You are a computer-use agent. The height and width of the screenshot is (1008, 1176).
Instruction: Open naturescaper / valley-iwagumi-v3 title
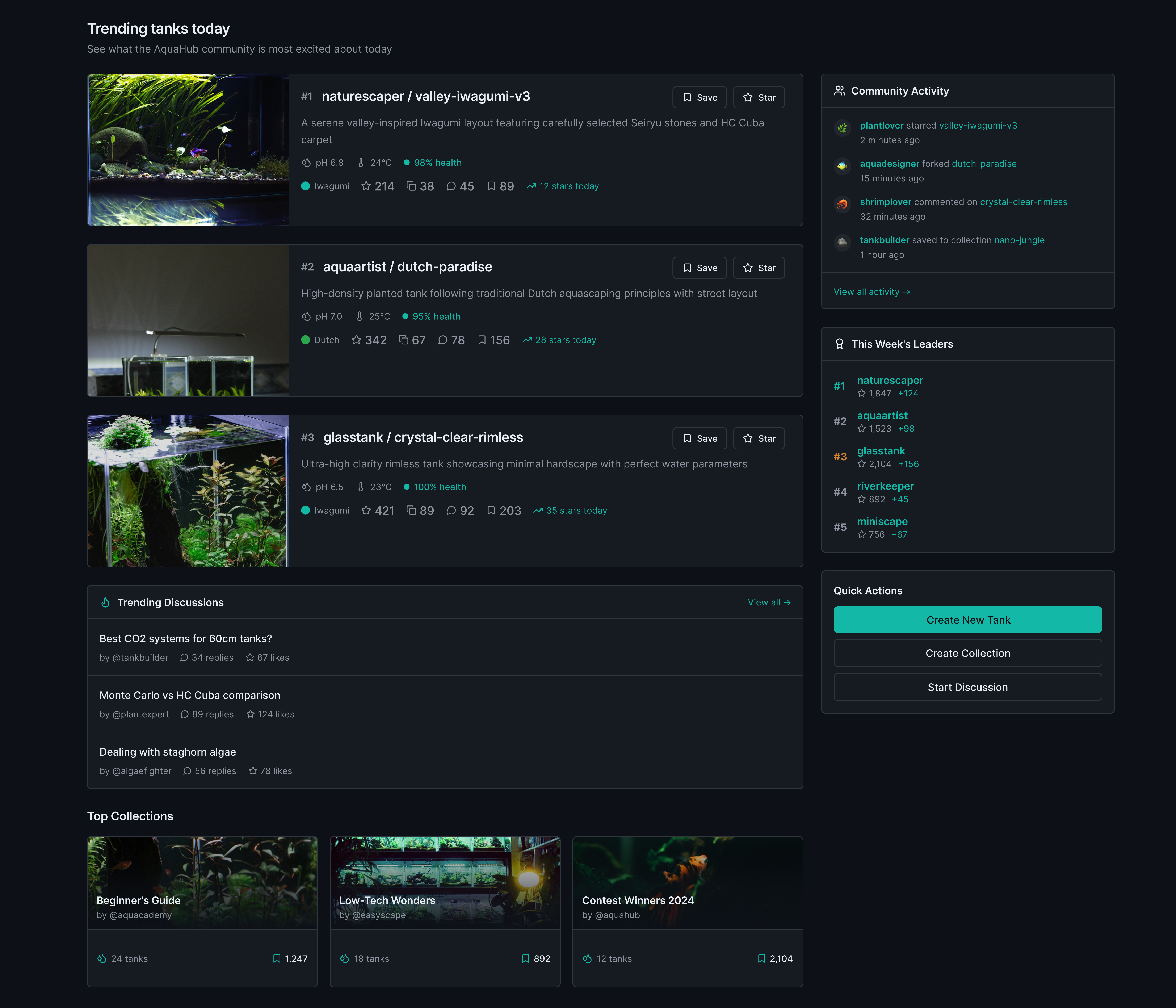point(426,96)
